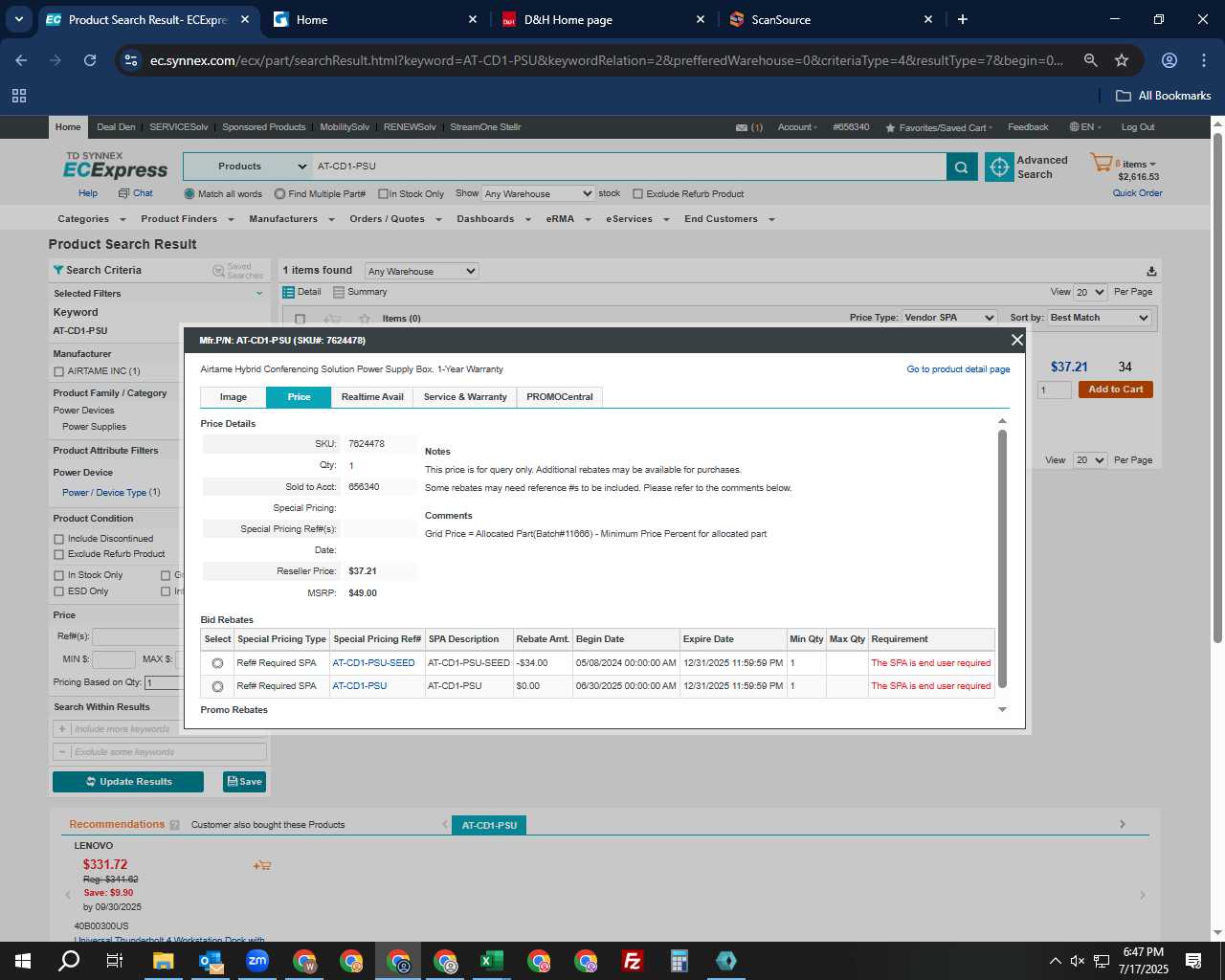Open the shopping cart icon
The width and height of the screenshot is (1225, 980).
point(1101,164)
